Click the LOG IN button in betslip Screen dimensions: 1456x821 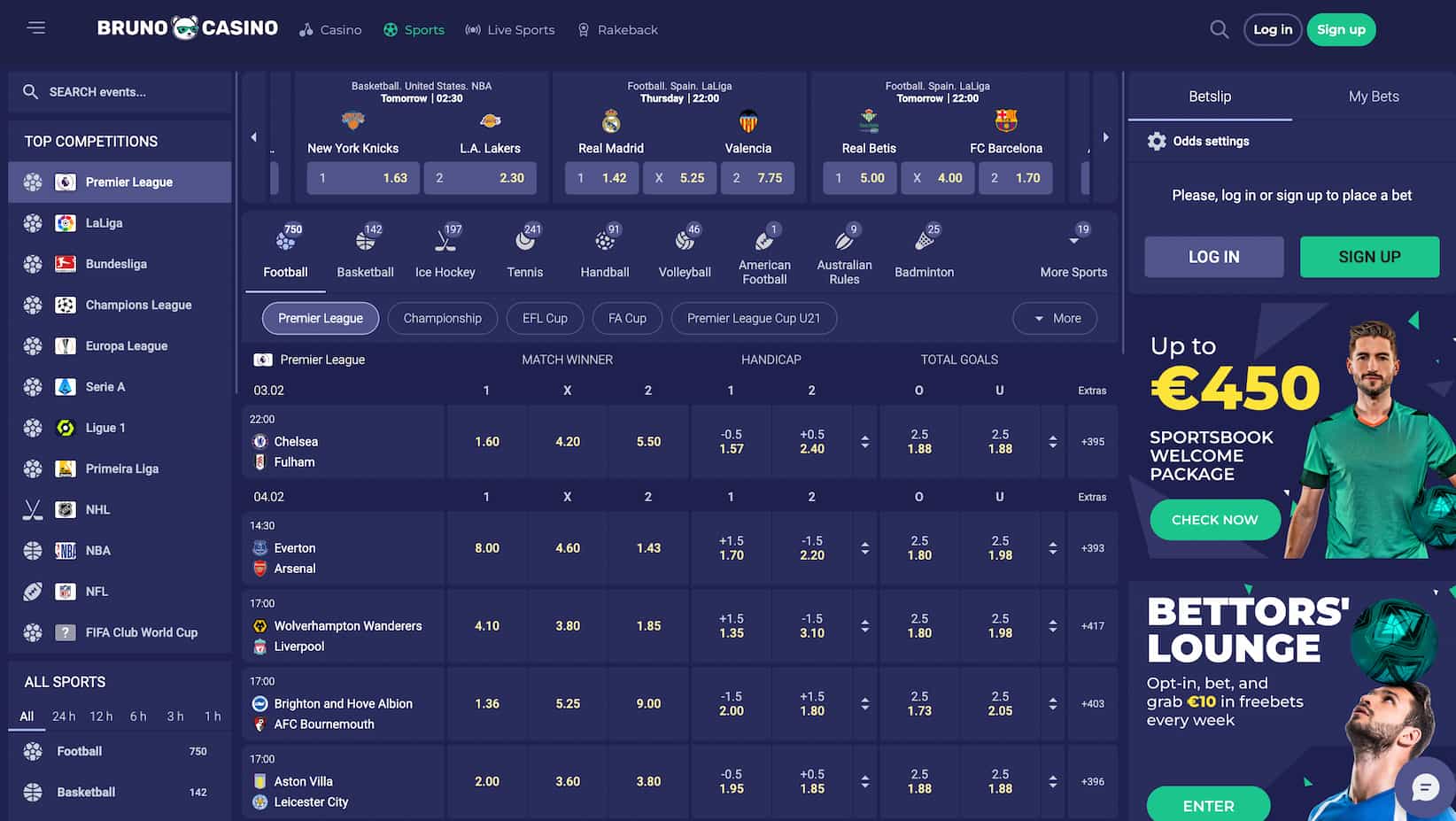click(1214, 257)
